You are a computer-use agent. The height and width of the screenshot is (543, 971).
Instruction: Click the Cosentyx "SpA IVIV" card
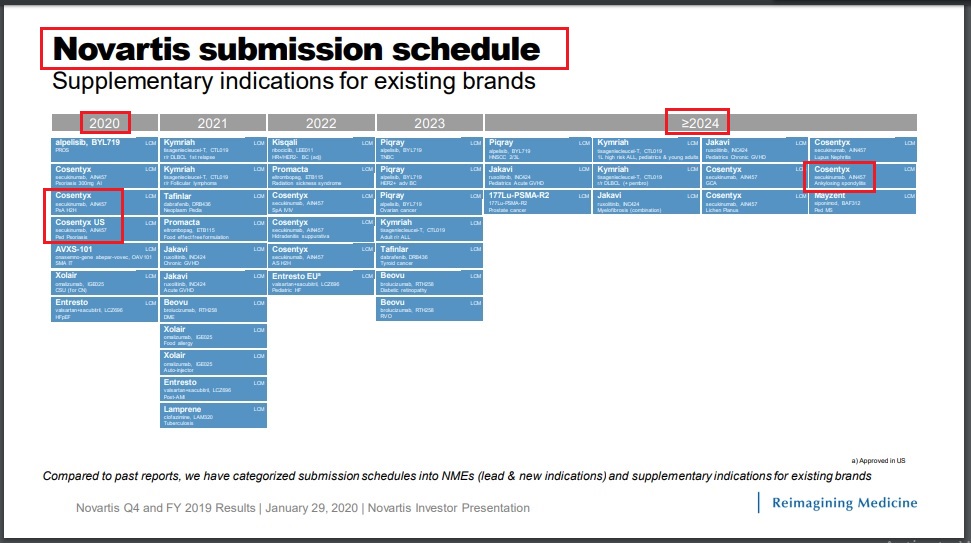point(321,202)
